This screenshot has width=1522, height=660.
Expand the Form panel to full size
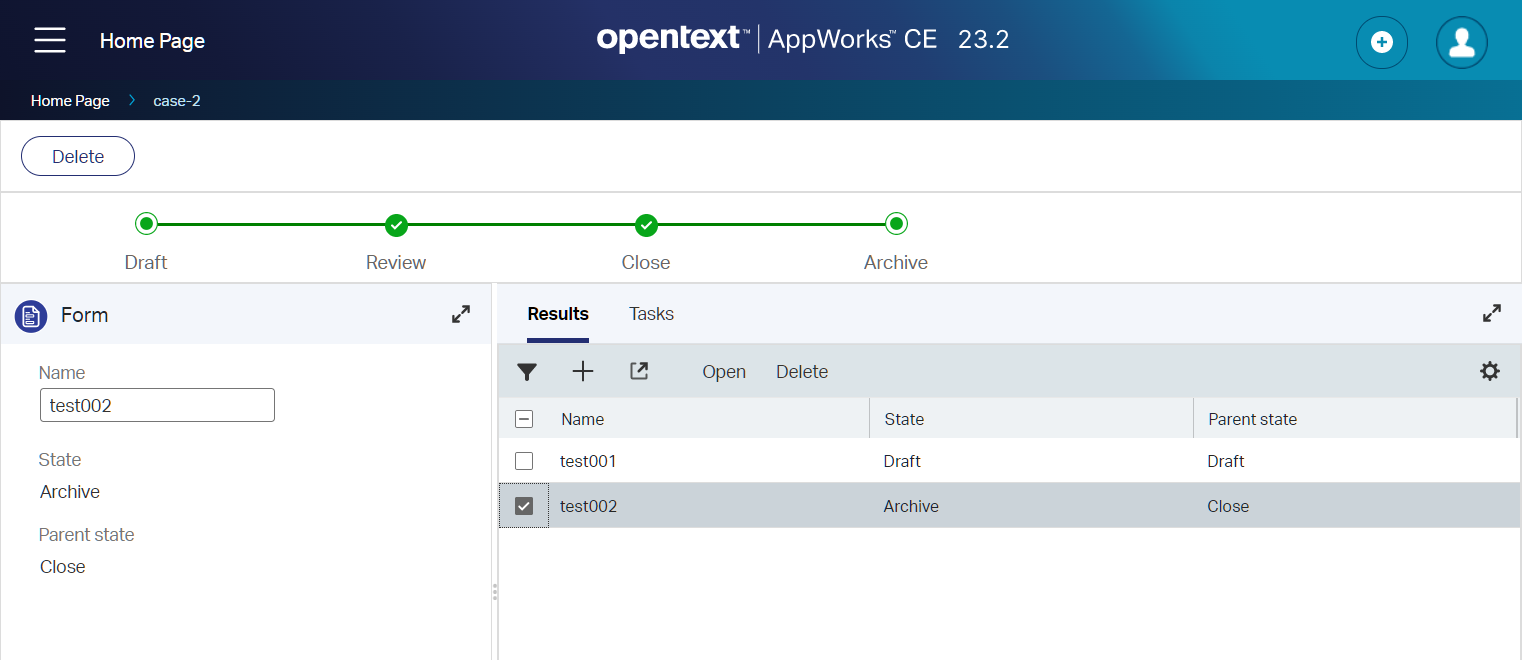pos(461,314)
